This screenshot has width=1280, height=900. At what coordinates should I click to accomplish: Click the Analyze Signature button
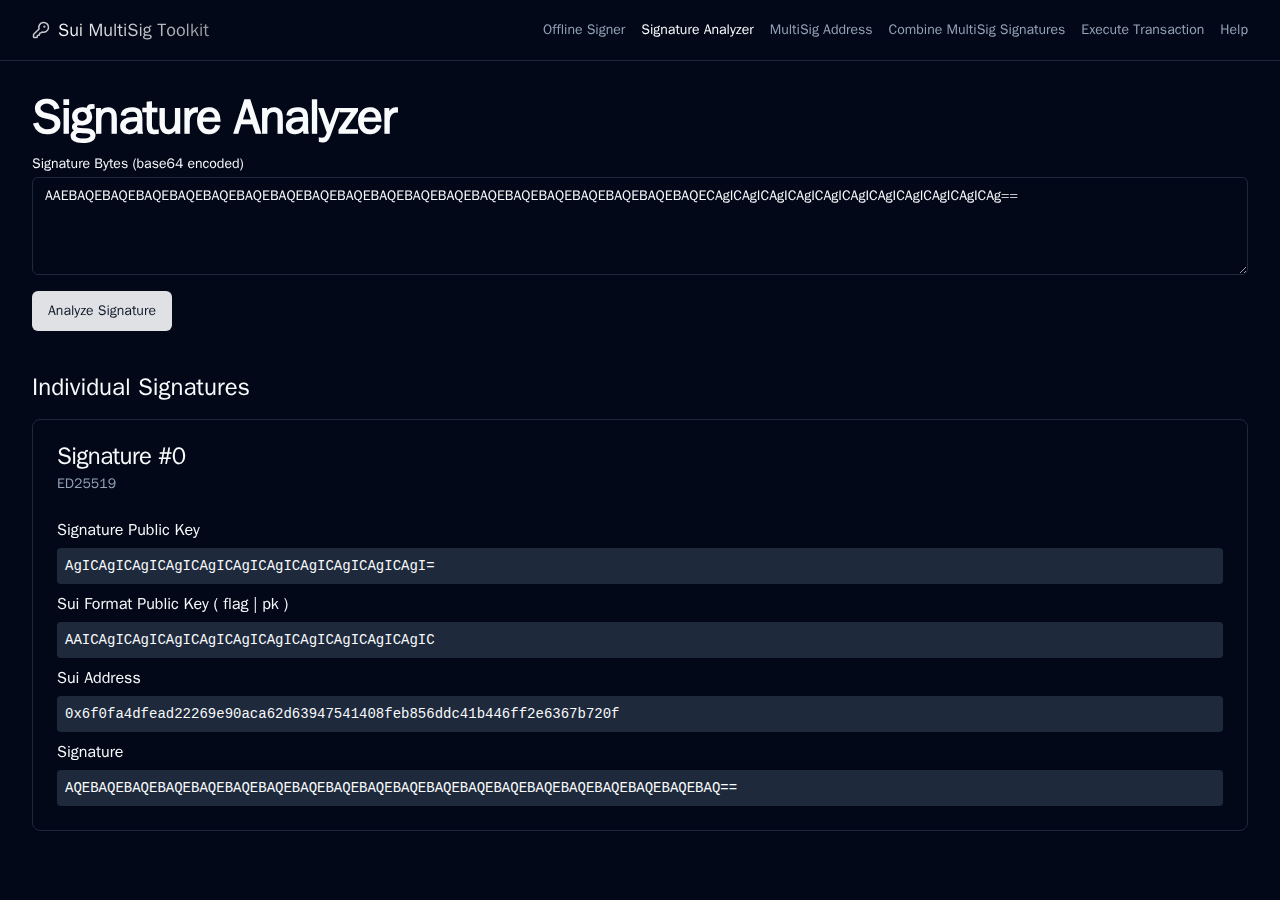coord(102,311)
